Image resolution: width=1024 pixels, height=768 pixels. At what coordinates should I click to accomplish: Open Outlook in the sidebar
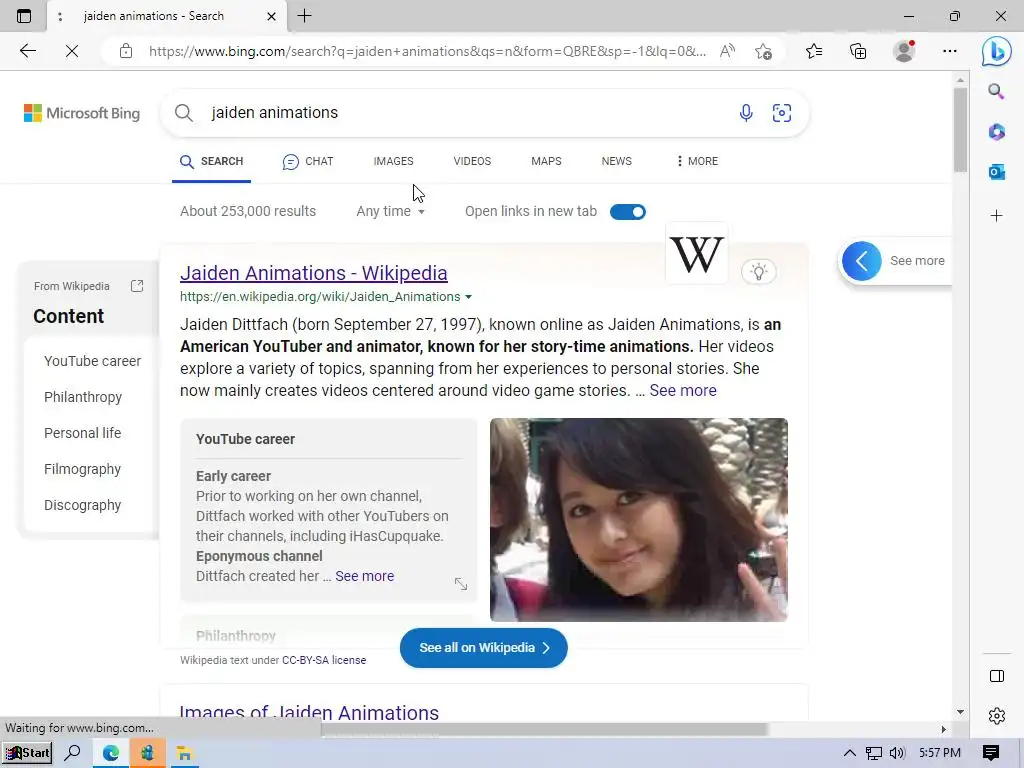(996, 172)
